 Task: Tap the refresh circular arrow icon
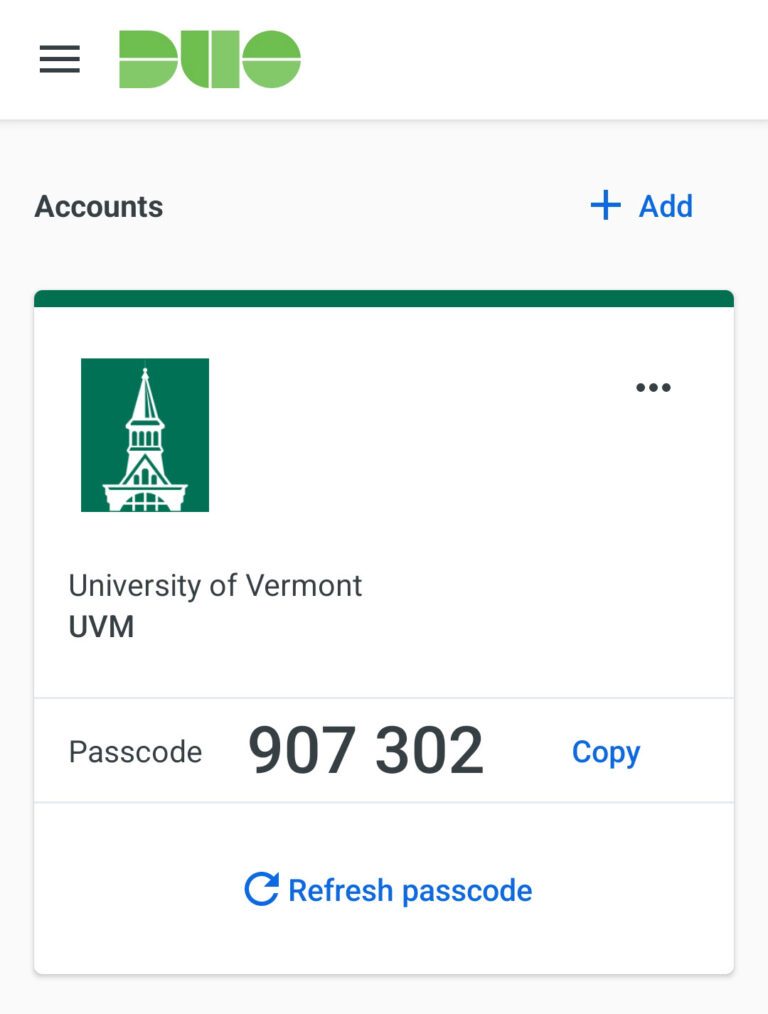261,889
